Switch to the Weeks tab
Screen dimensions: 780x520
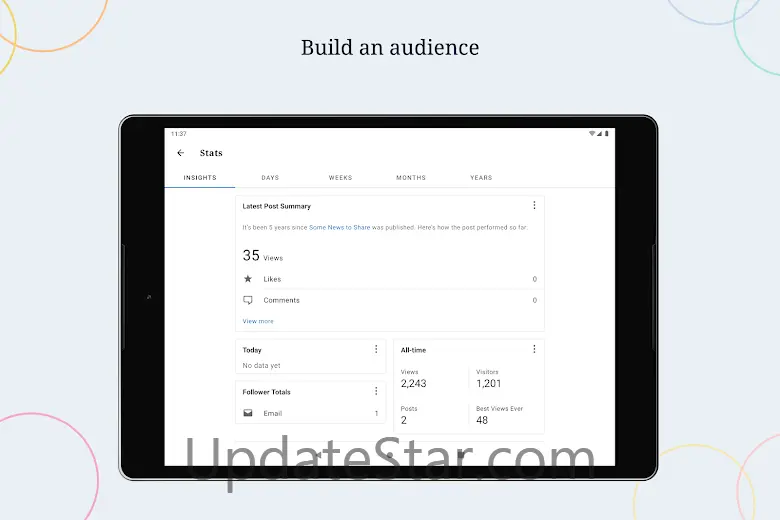pos(340,178)
